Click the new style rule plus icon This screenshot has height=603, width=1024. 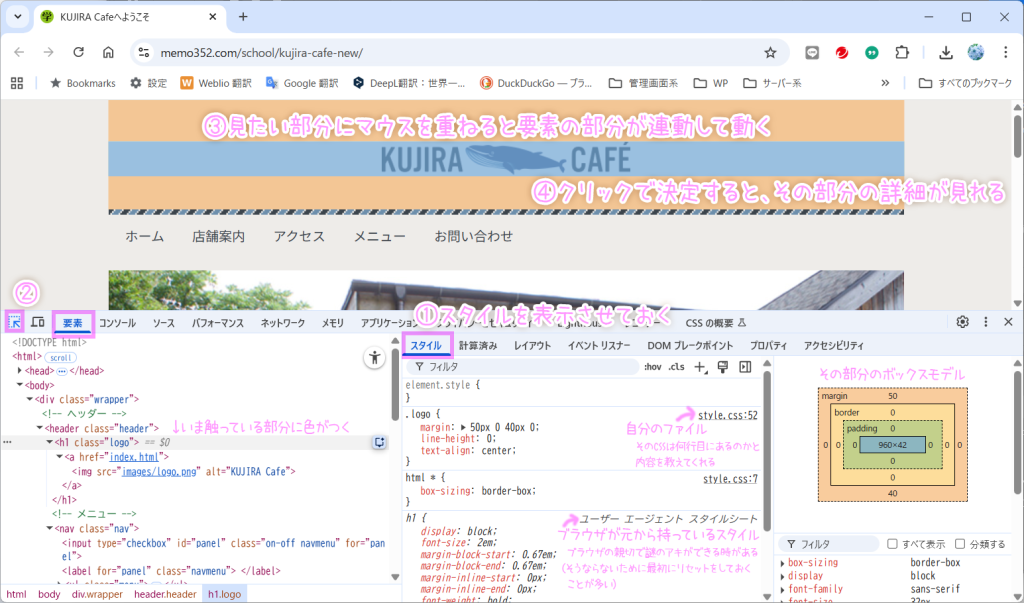[x=700, y=367]
